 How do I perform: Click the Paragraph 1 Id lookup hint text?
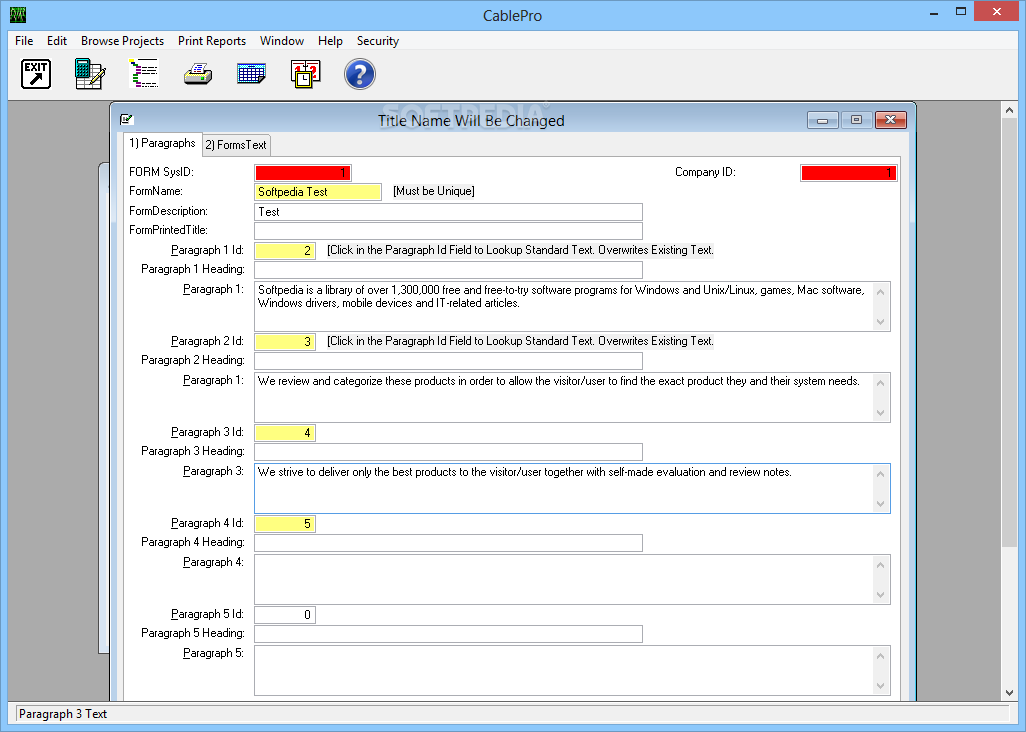[x=520, y=250]
